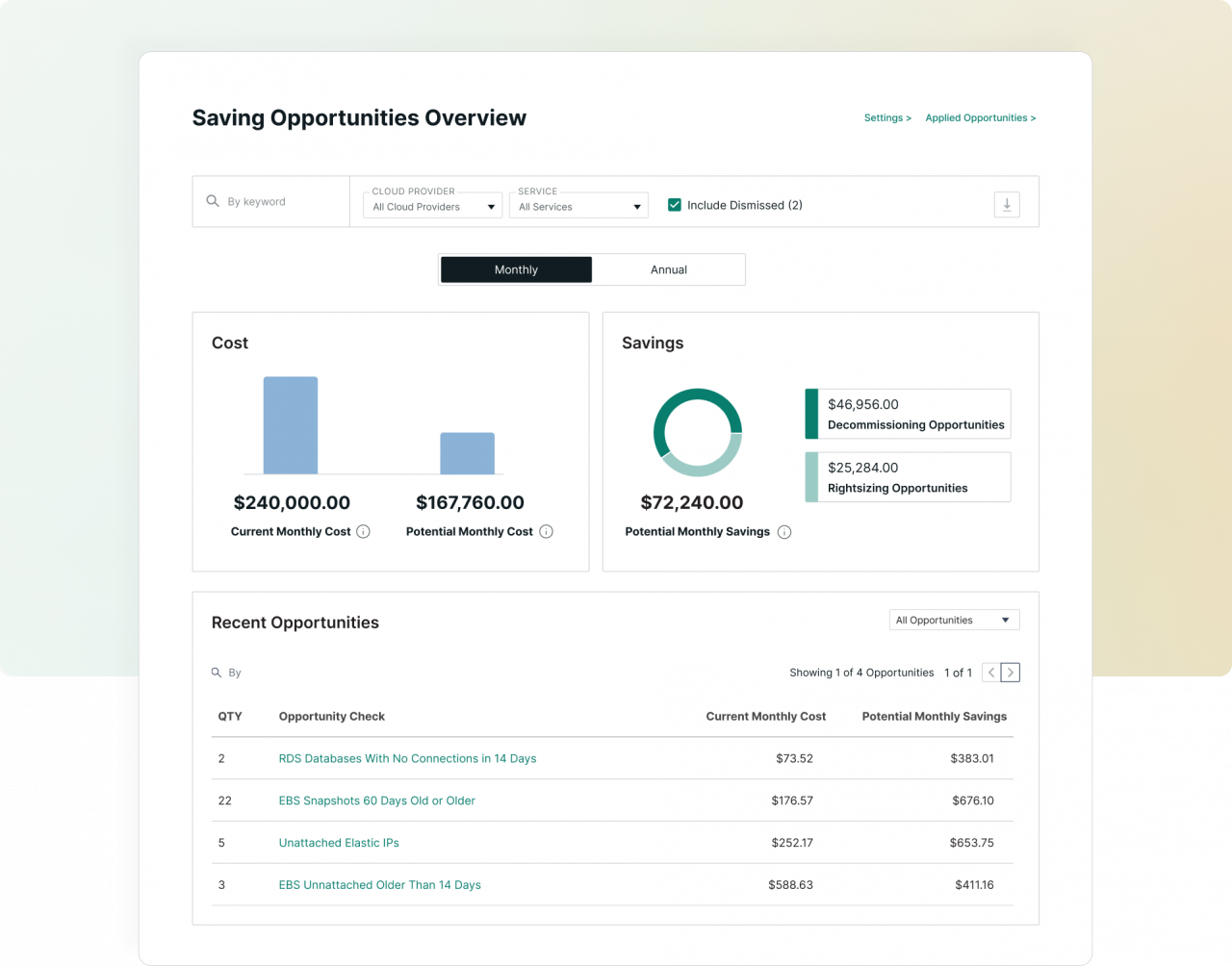This screenshot has height=966, width=1232.
Task: Uncheck the Include Dismissed checkbox
Action: [x=674, y=205]
